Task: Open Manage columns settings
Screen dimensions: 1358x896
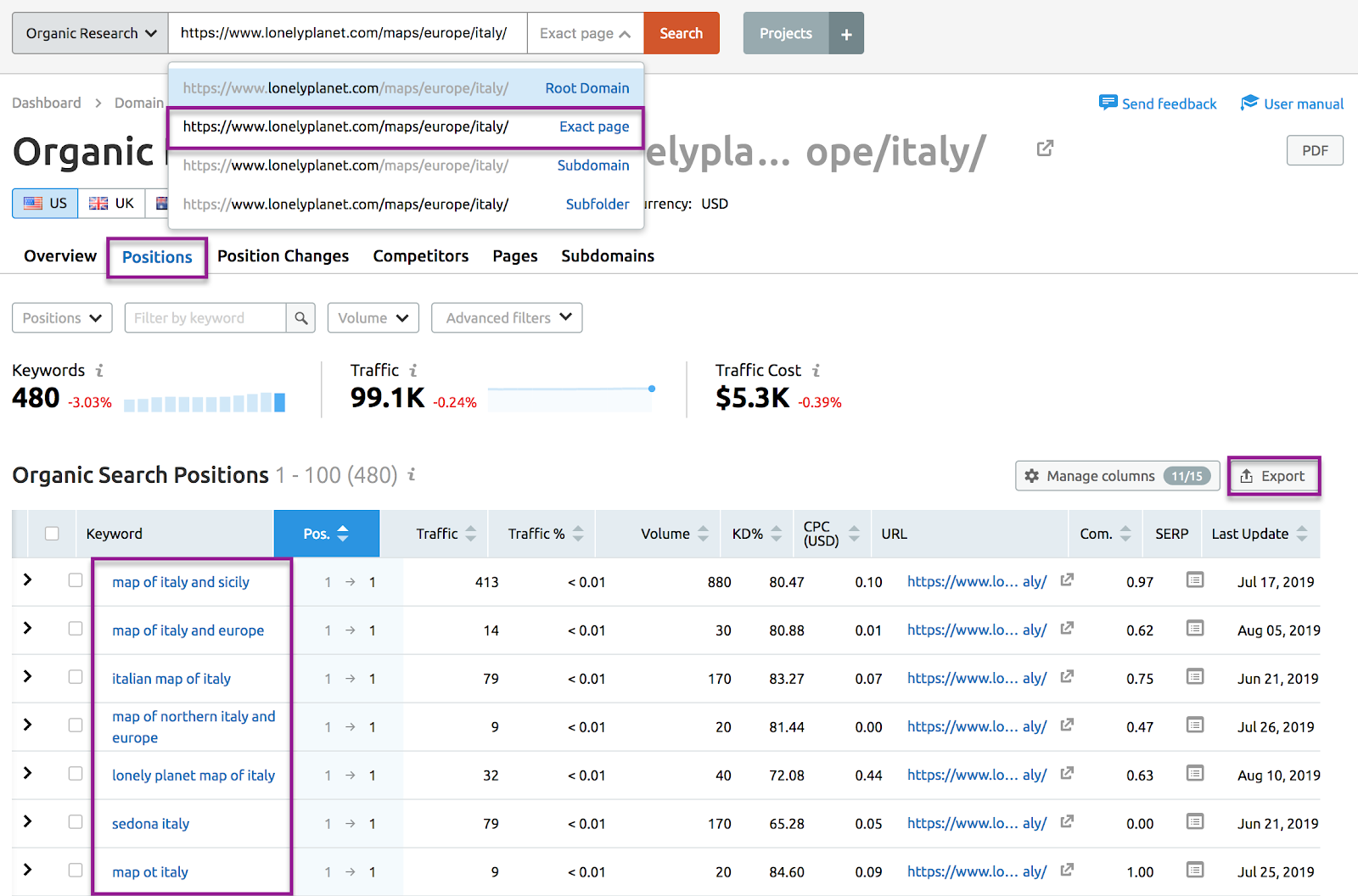Action: (x=1117, y=476)
